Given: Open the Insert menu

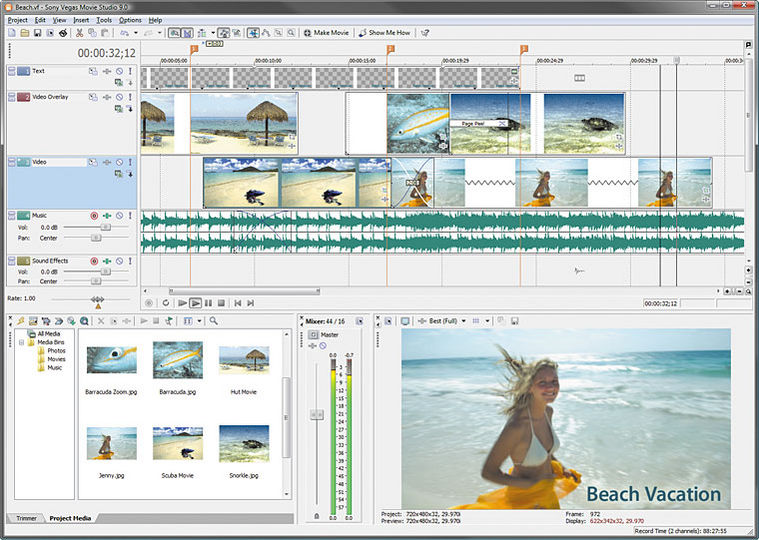Looking at the screenshot, I should click(x=81, y=20).
